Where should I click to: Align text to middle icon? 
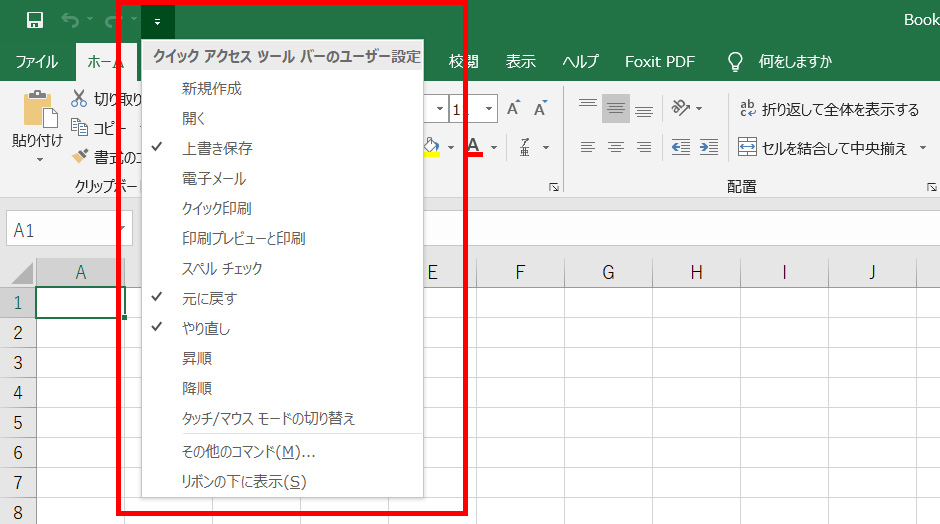coord(616,109)
